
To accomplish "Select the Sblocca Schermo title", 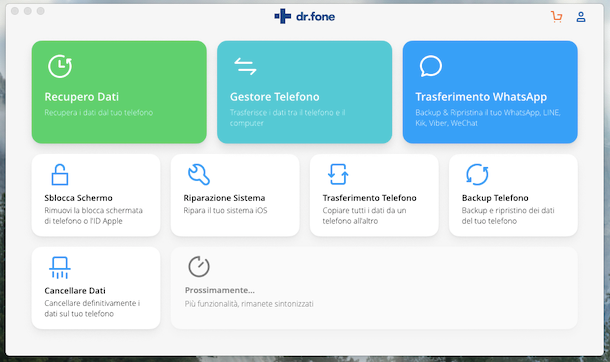I will [x=78, y=198].
